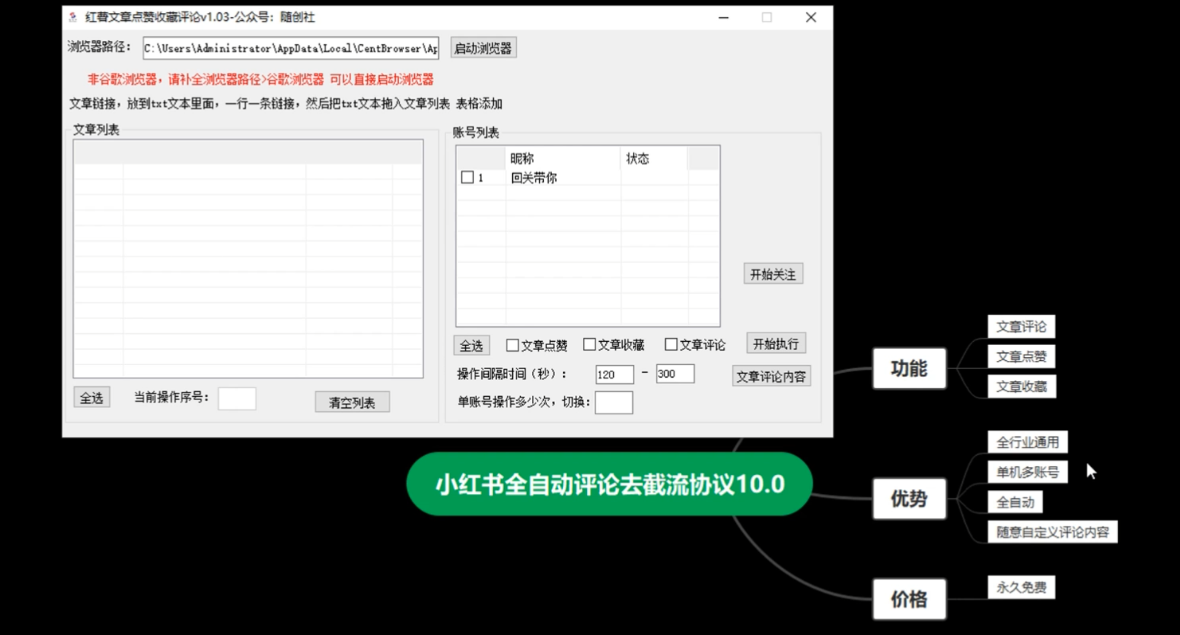
Task: Enable the 文章收藏 checkbox
Action: [x=589, y=345]
